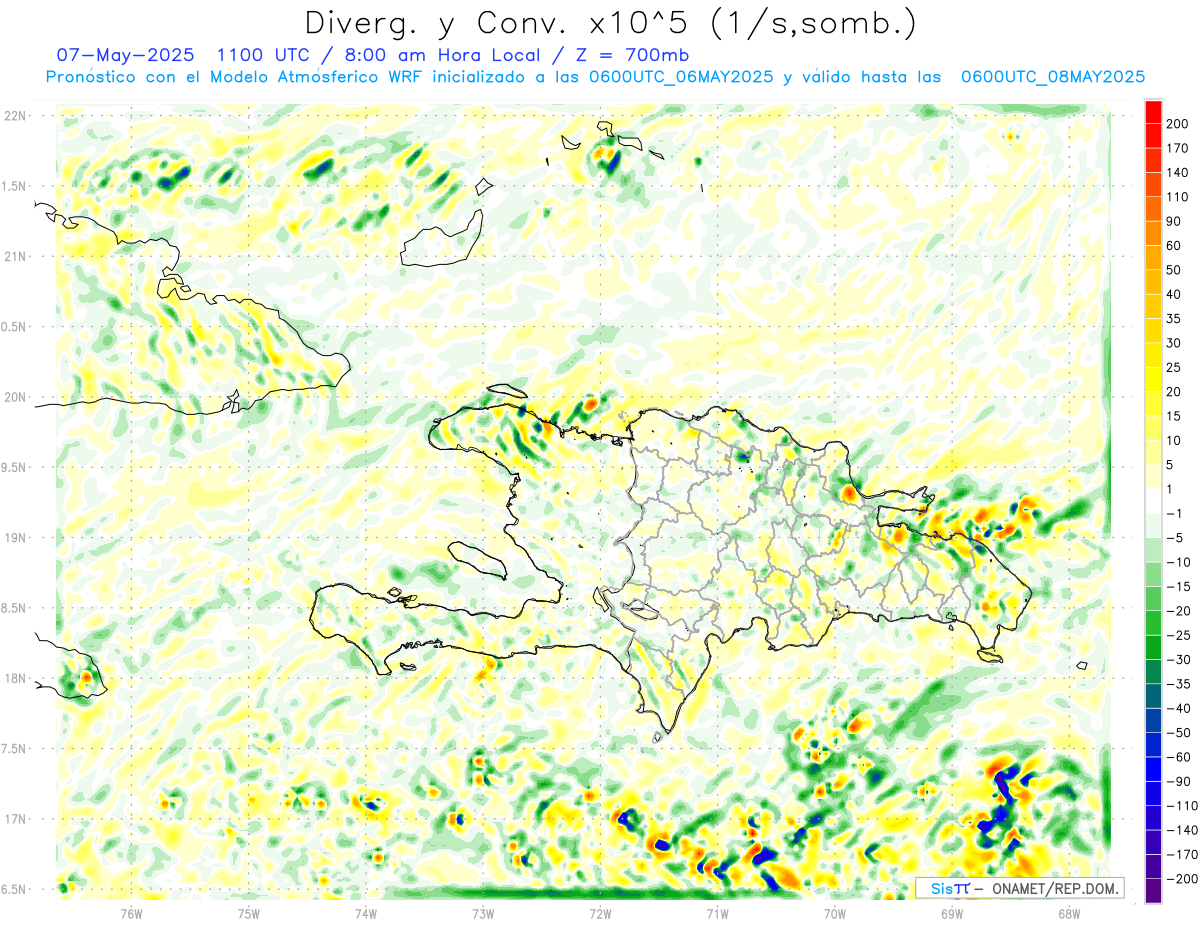Select the green swatch between -25 and -30
This screenshot has height=927, width=1200.
(x=1153, y=647)
